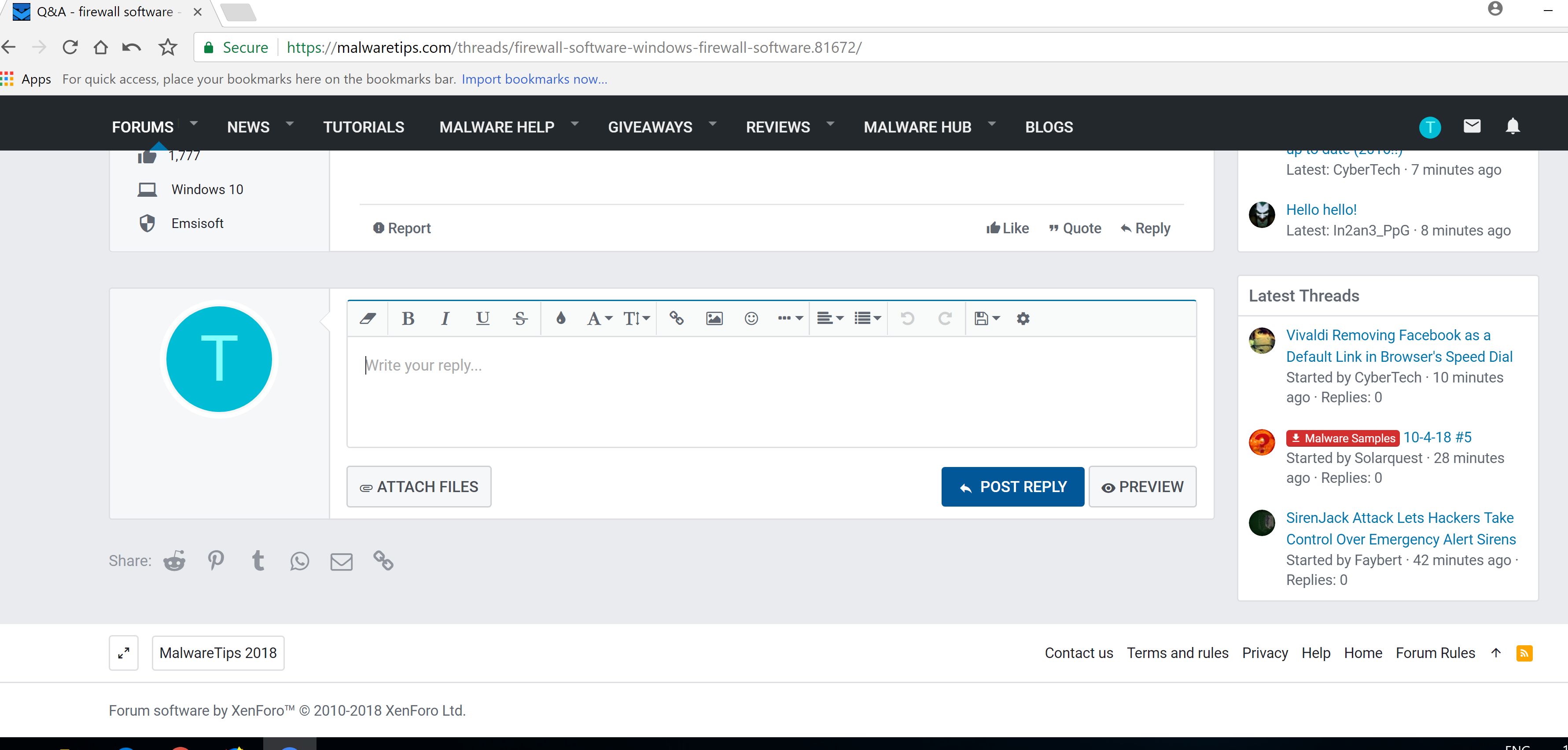This screenshot has height=750, width=1568.
Task: Click the editor settings gear icon
Action: point(1023,318)
